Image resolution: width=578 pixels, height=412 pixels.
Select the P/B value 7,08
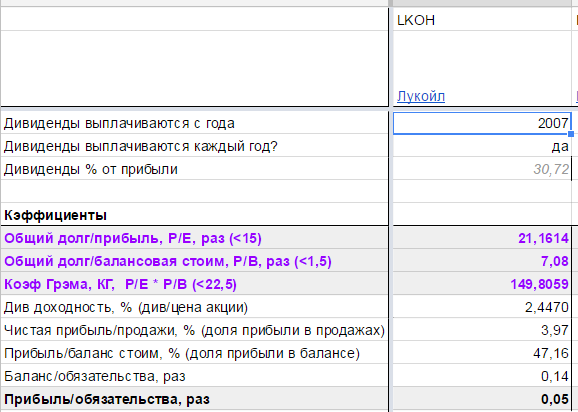(x=482, y=261)
